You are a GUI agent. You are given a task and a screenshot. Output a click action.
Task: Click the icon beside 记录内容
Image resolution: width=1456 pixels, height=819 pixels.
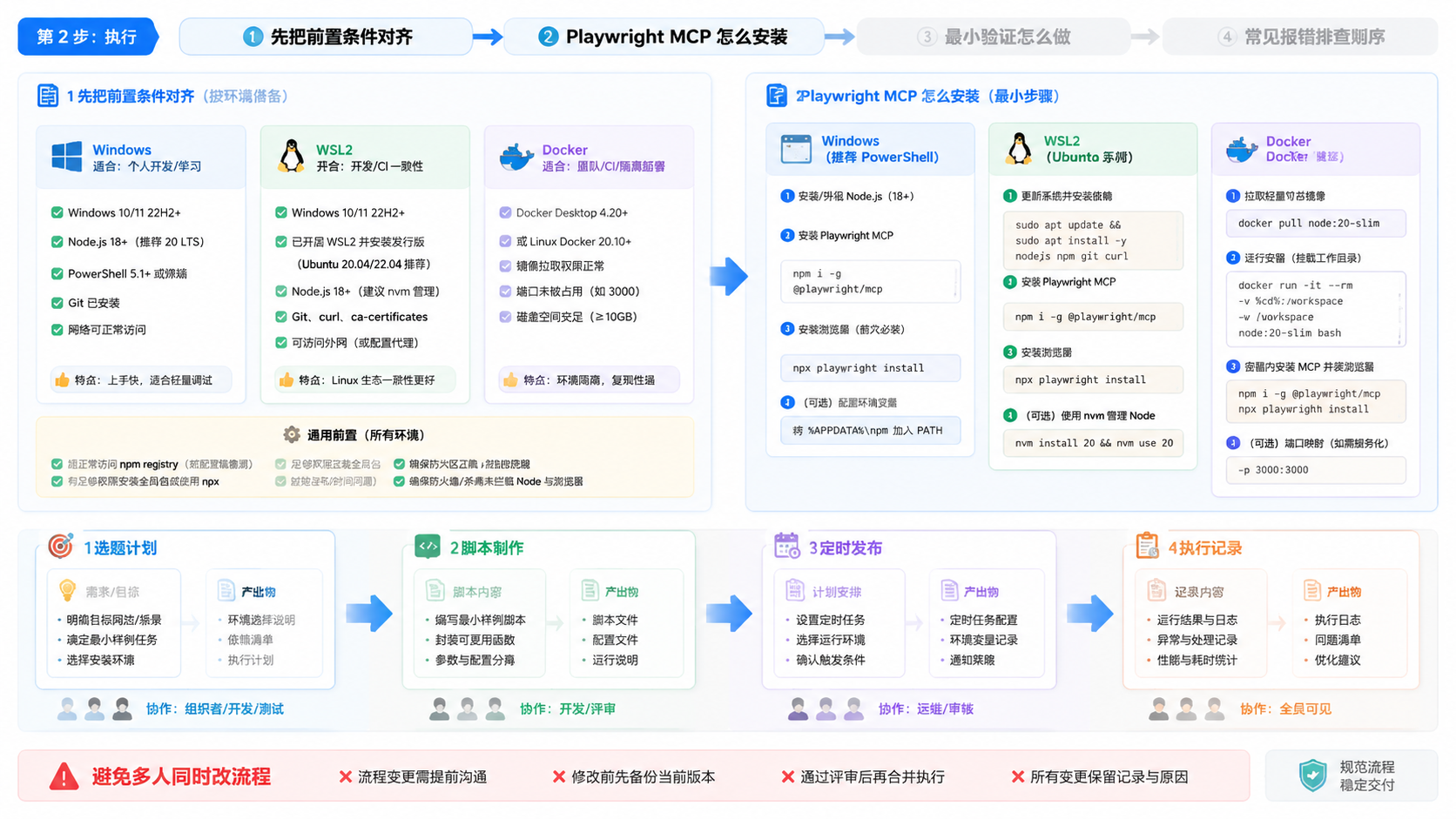(1156, 591)
